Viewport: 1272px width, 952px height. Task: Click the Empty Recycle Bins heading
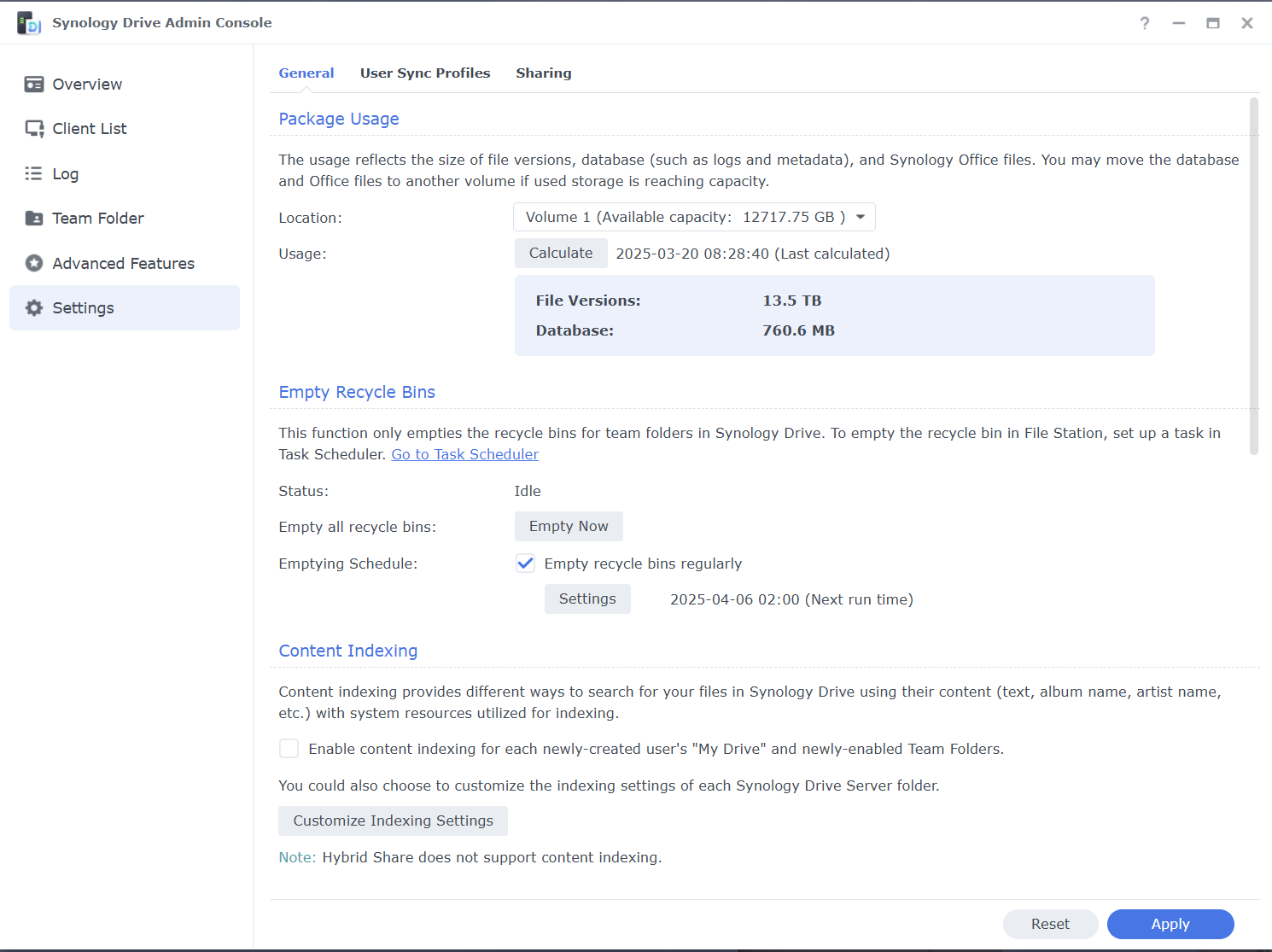357,392
